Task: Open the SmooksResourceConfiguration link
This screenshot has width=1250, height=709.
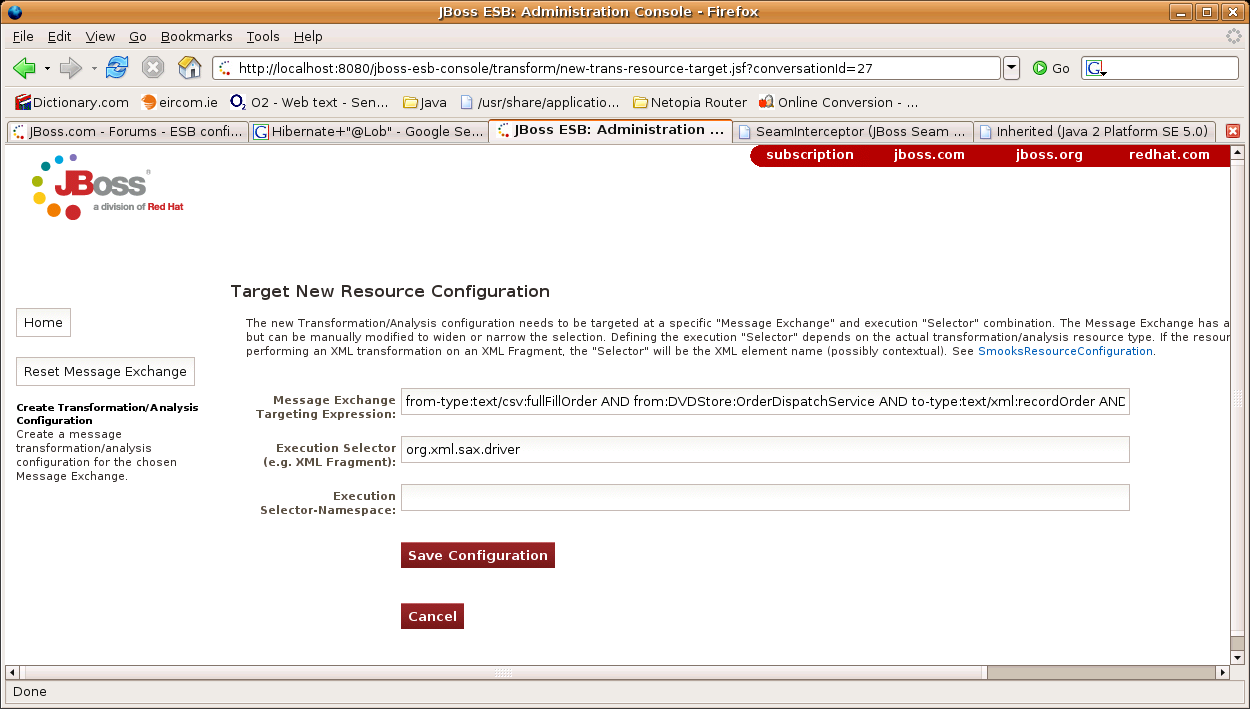Action: (x=1065, y=351)
